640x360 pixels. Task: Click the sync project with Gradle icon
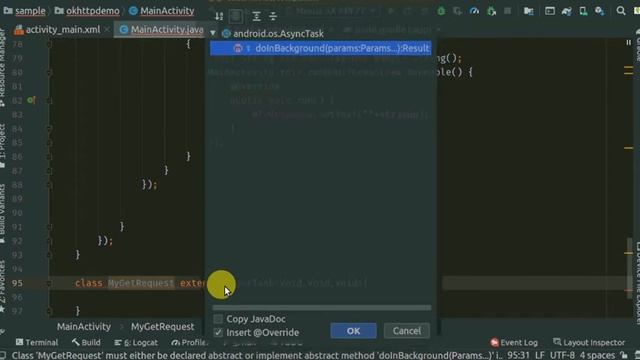567,11
